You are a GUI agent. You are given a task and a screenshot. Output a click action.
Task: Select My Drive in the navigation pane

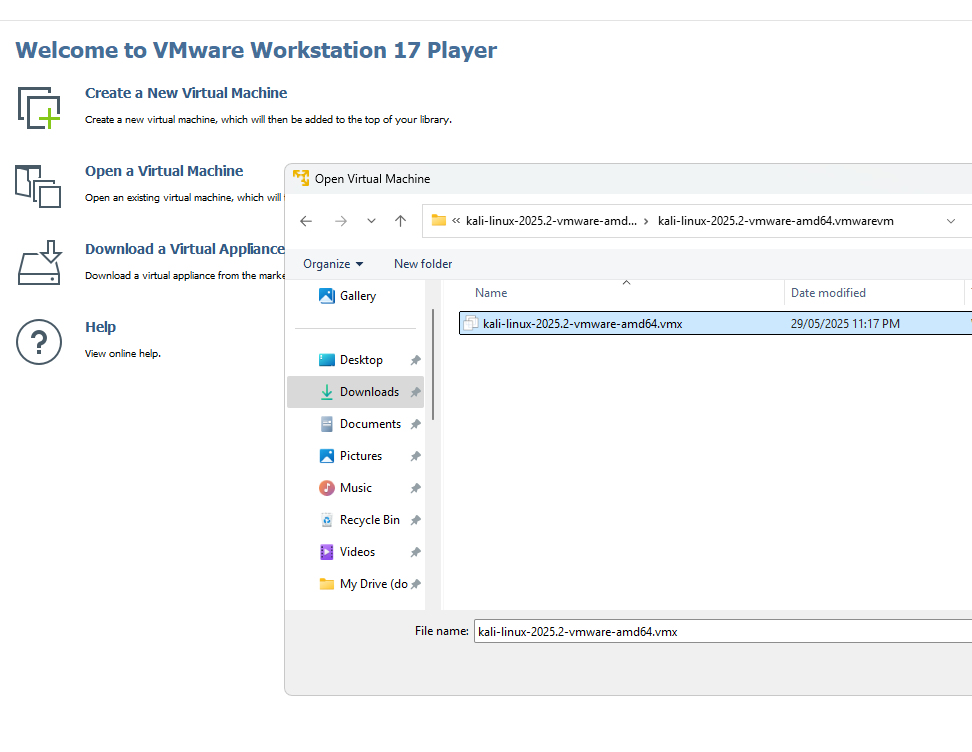[356, 584]
